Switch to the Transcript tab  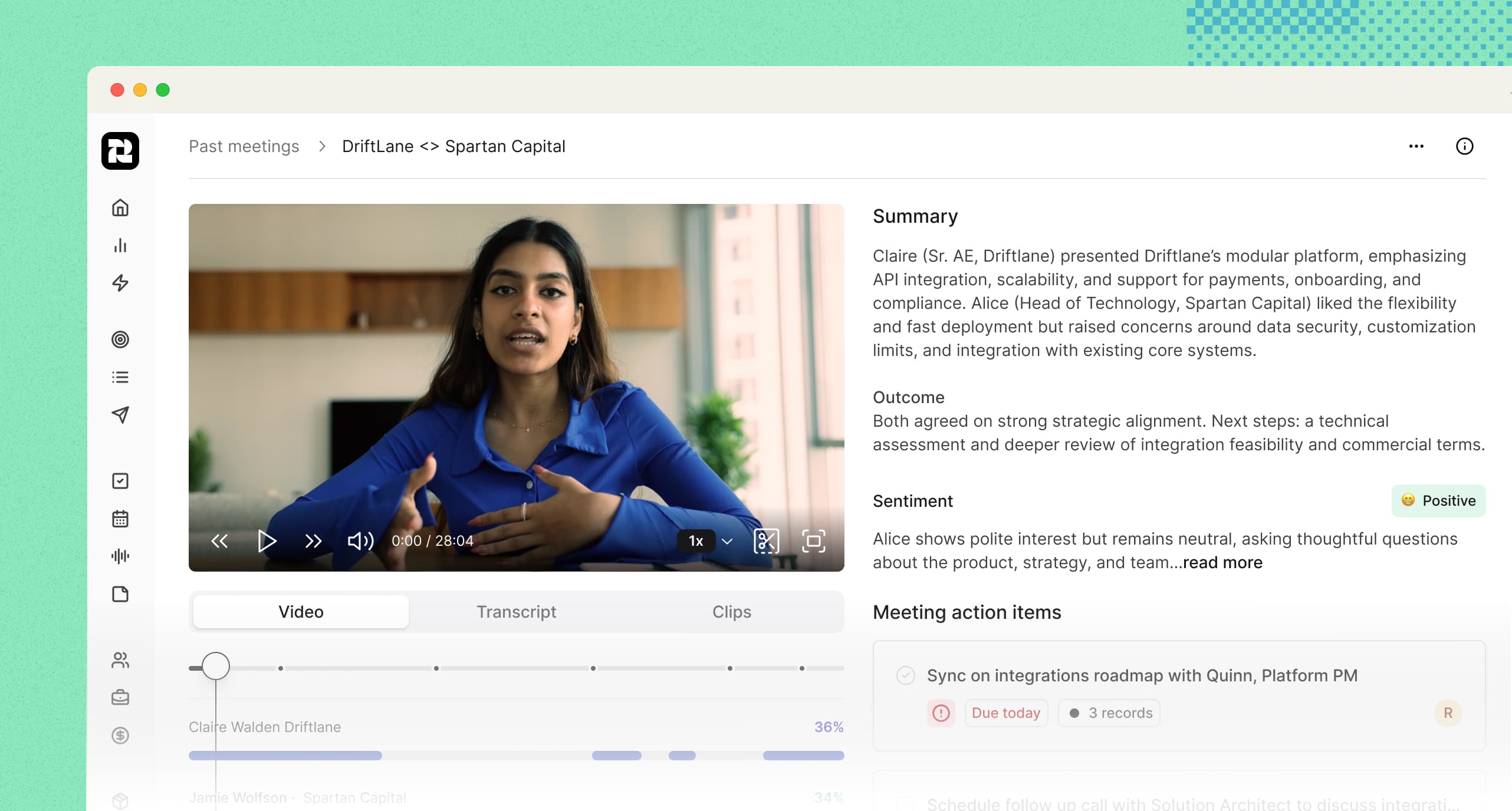coord(516,612)
